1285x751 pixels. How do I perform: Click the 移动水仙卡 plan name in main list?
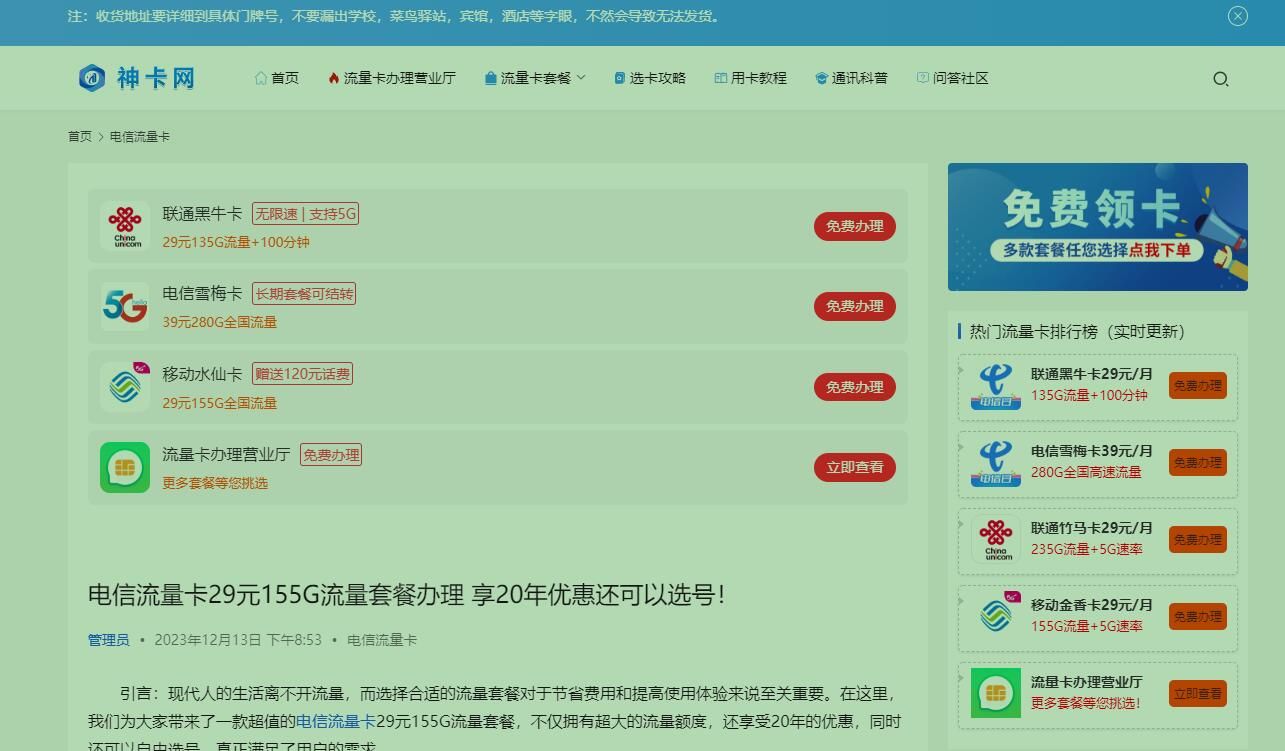coord(202,374)
